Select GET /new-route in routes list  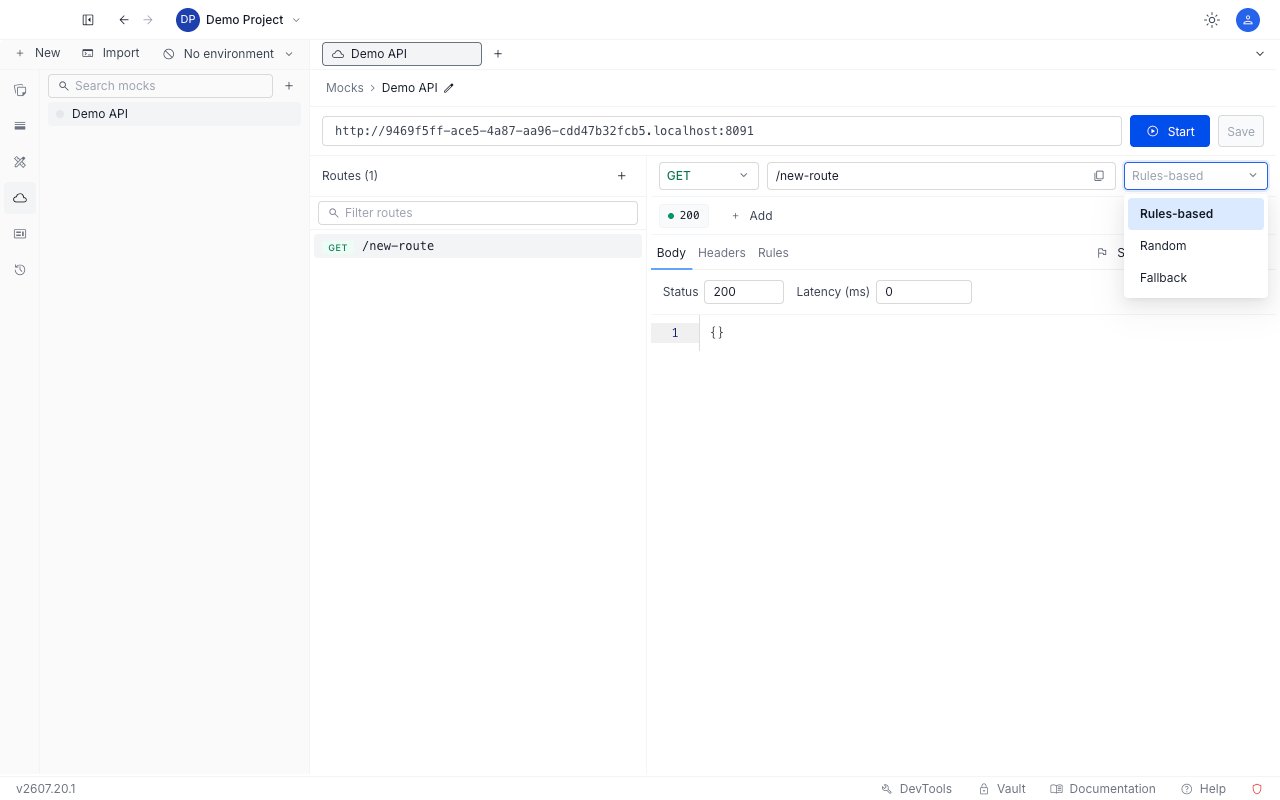coord(478,246)
